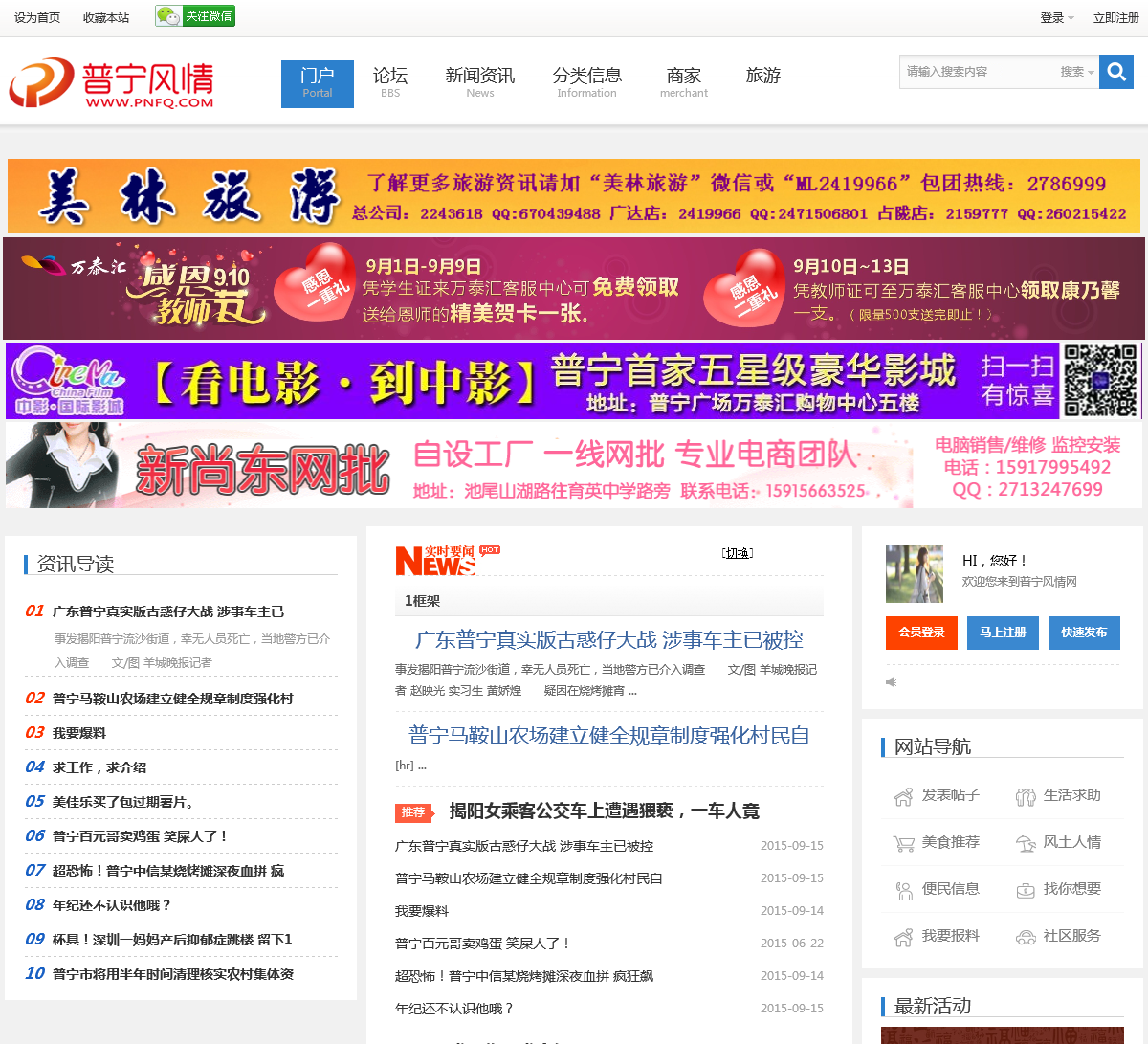This screenshot has height=1044, width=1148.
Task: Click the red 推荐 tag
Action: coord(414,812)
